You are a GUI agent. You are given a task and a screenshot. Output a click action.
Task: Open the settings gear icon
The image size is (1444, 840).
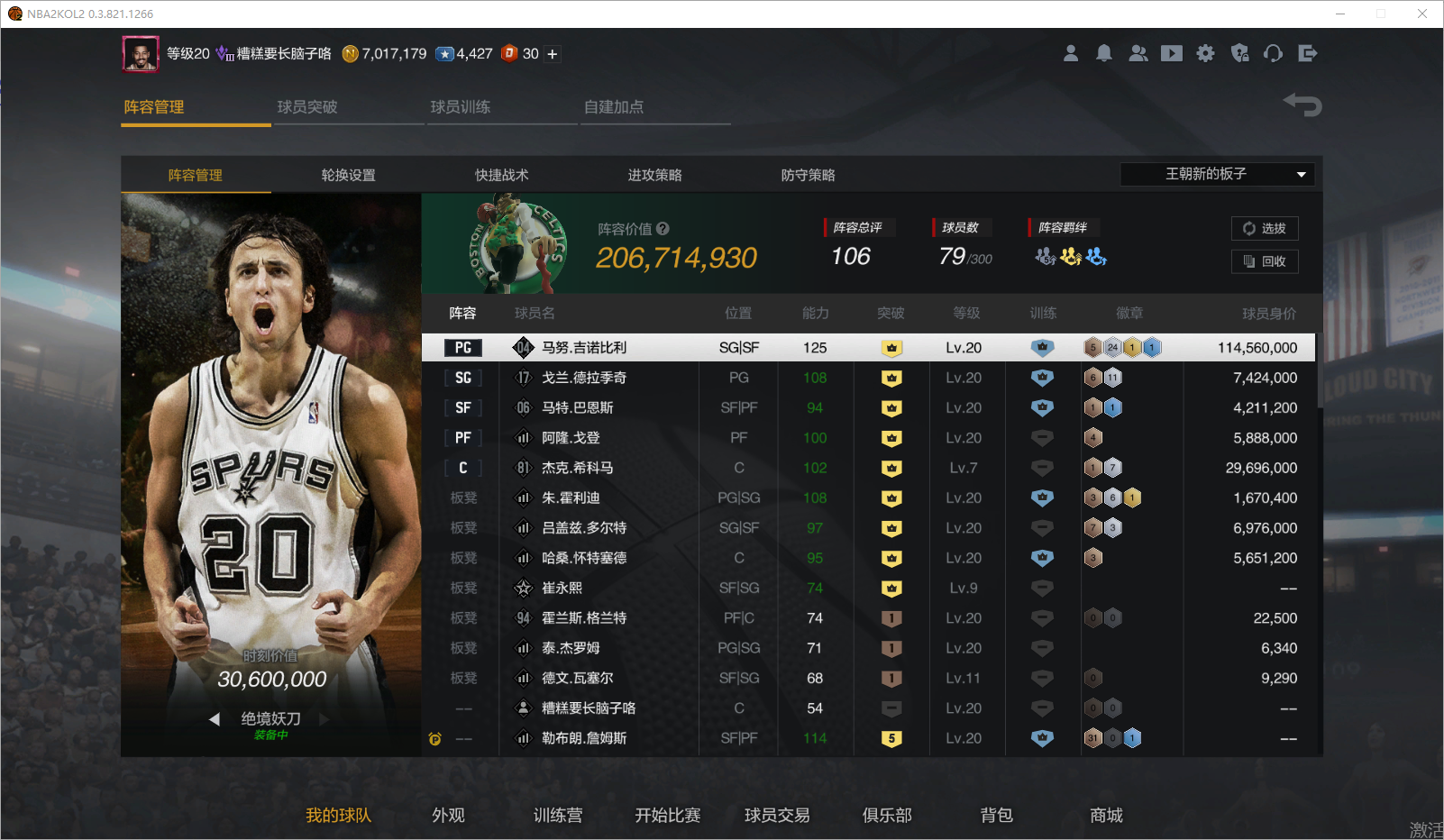point(1205,54)
